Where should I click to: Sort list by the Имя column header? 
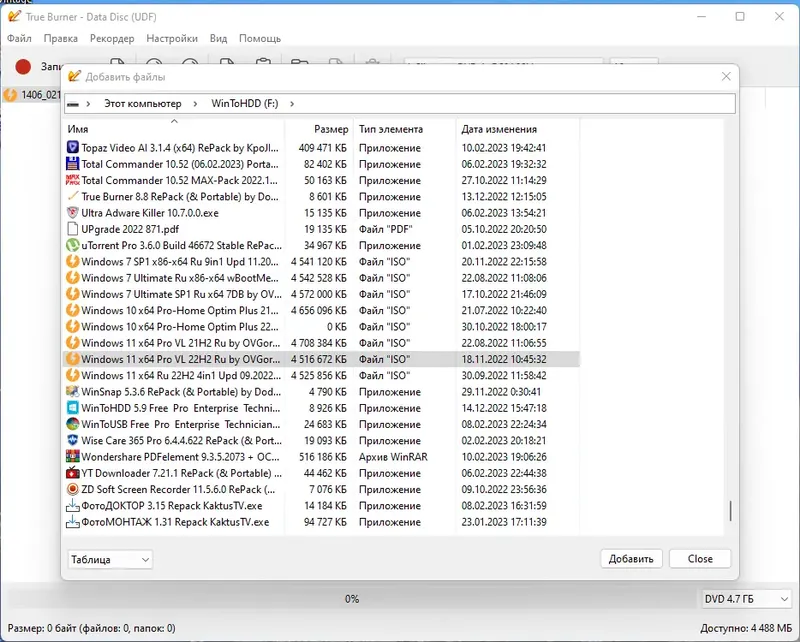(173, 129)
